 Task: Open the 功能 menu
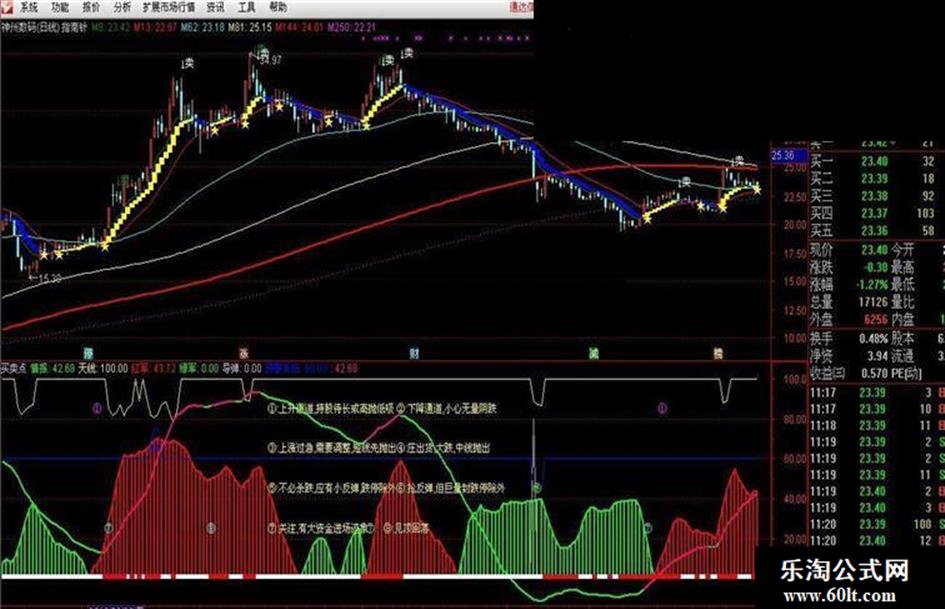pyautogui.click(x=60, y=7)
